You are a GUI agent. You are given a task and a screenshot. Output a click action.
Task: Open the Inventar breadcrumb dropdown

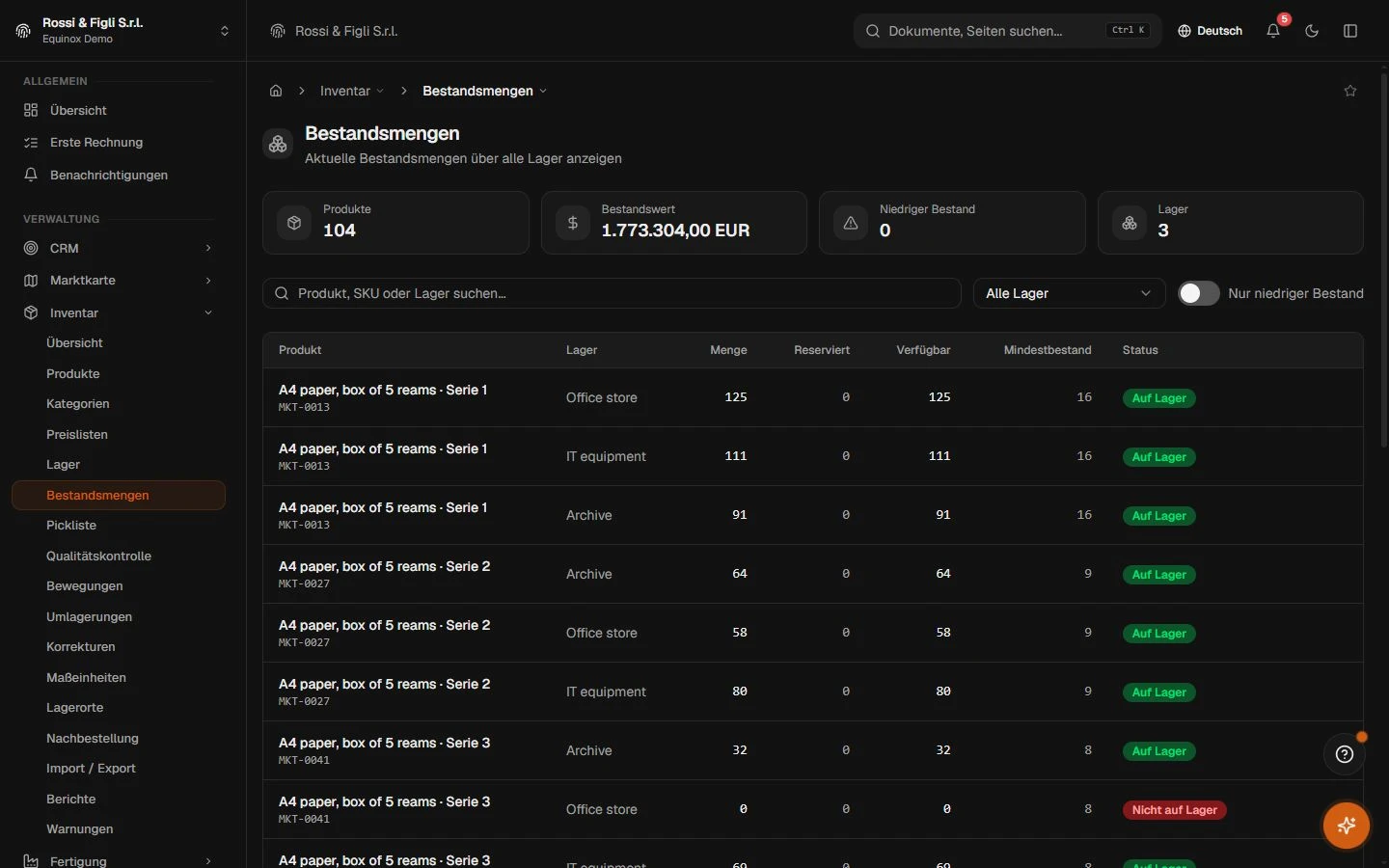point(352,91)
